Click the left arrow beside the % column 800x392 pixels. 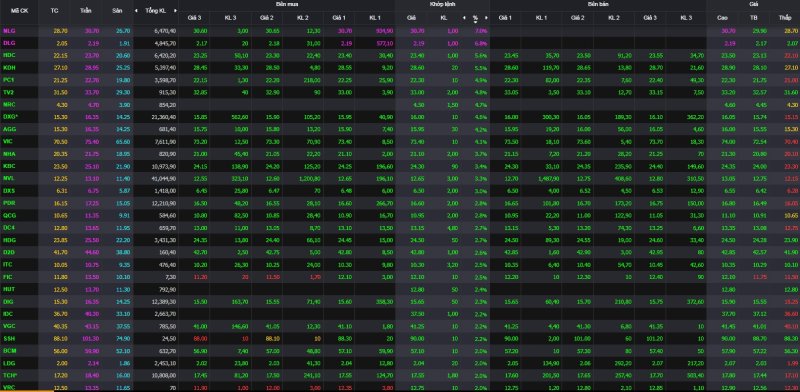pyautogui.click(x=464, y=18)
